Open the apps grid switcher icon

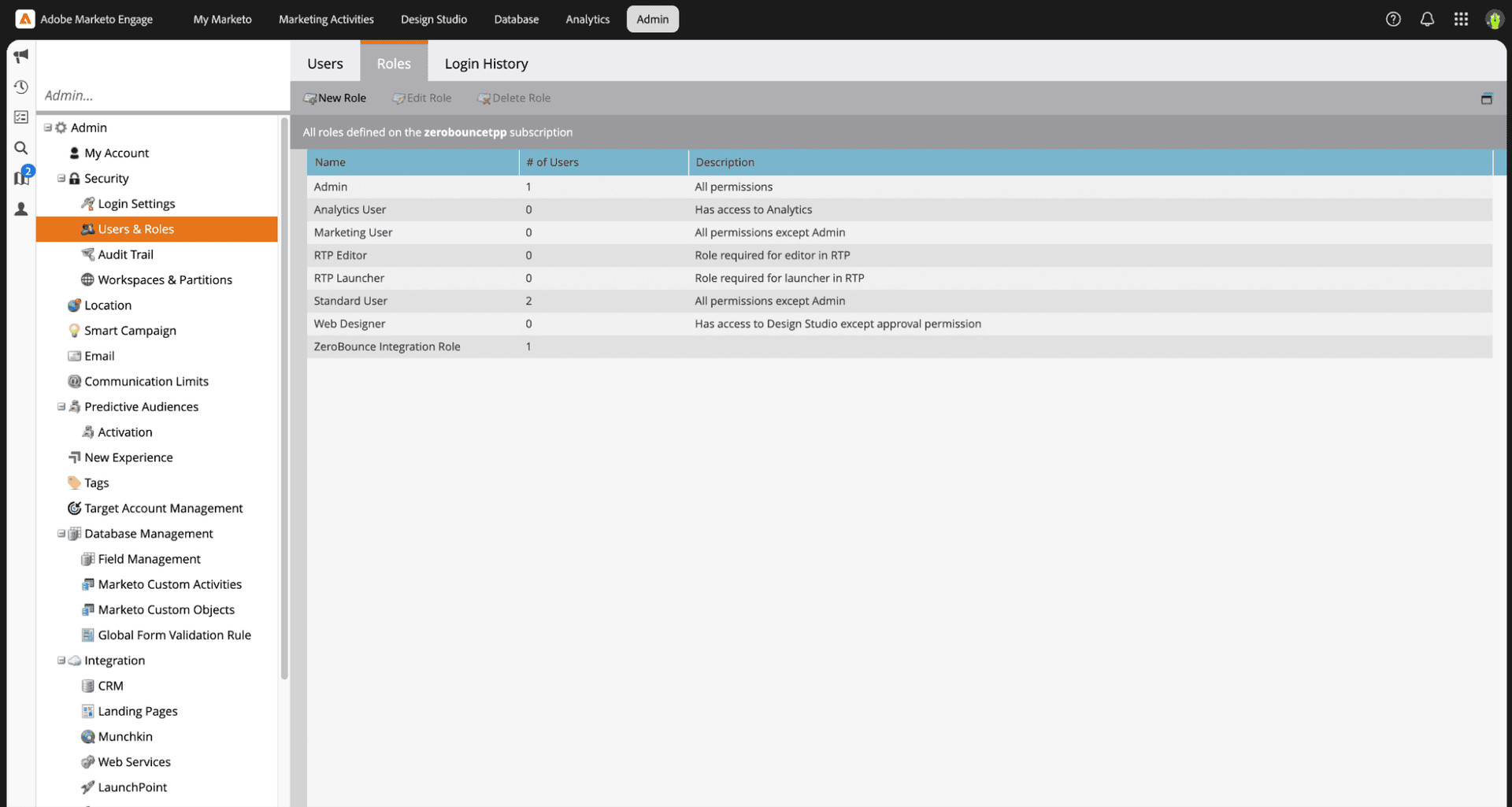click(1461, 19)
